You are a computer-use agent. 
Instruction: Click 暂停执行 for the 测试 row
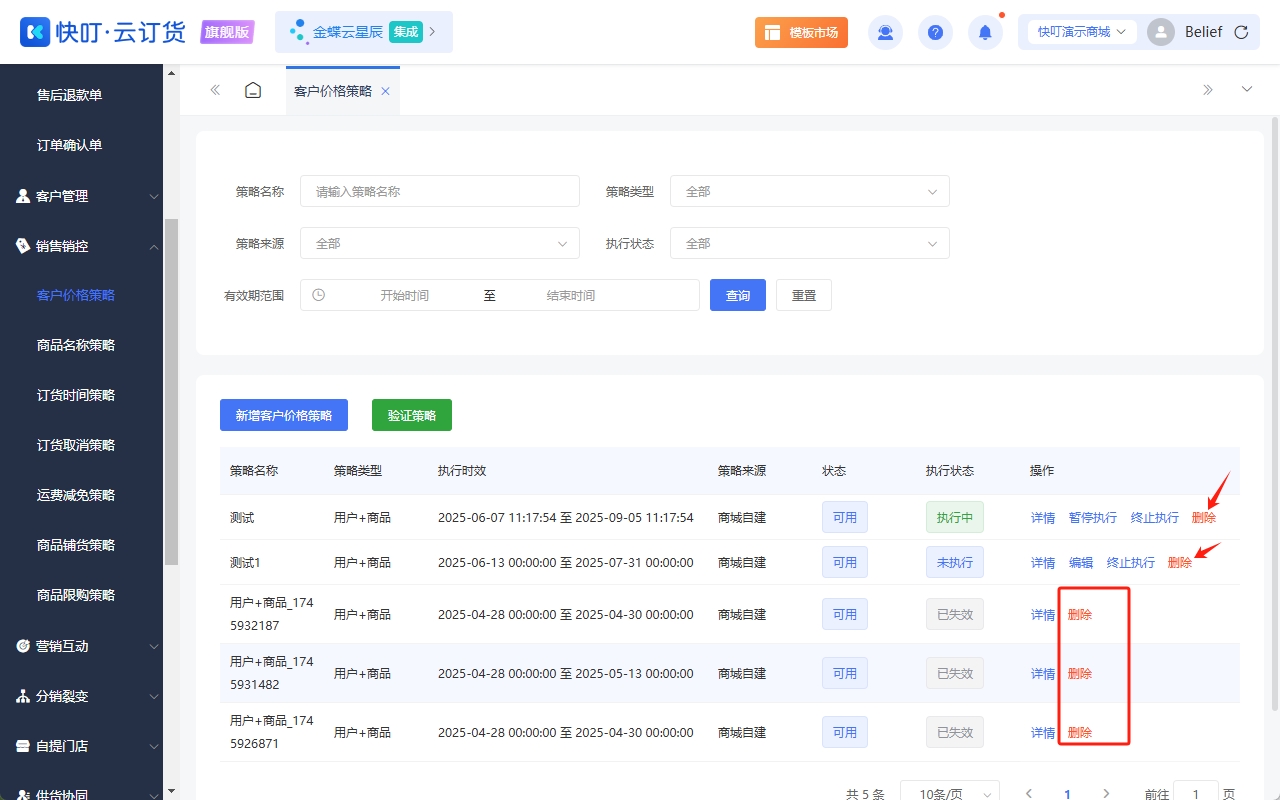[x=1093, y=518]
